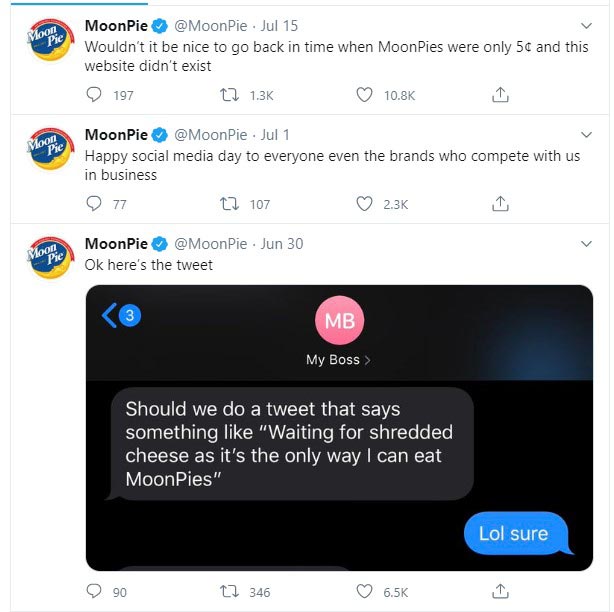The height and width of the screenshot is (612, 614).
Task: Open the @MoonPie handle on the first tweet
Action: [210, 26]
